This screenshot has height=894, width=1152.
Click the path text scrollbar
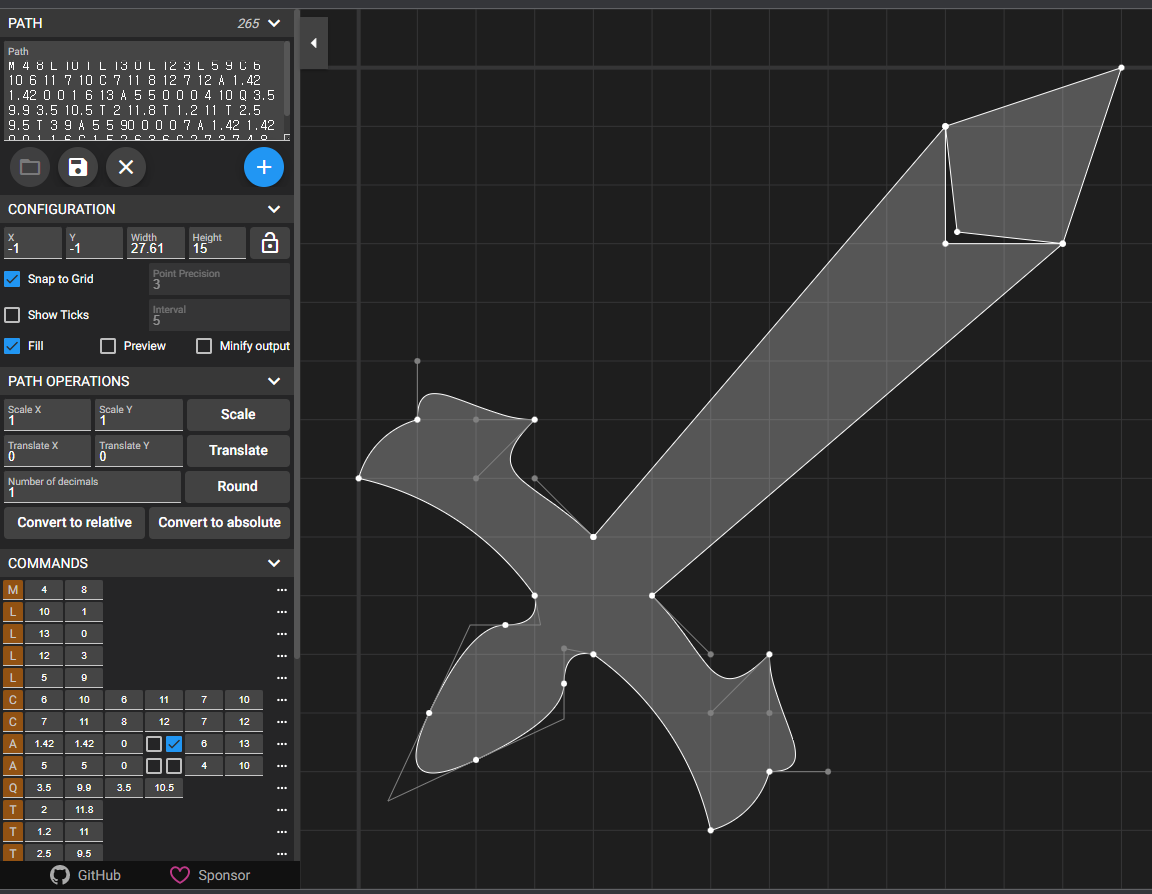click(x=287, y=79)
